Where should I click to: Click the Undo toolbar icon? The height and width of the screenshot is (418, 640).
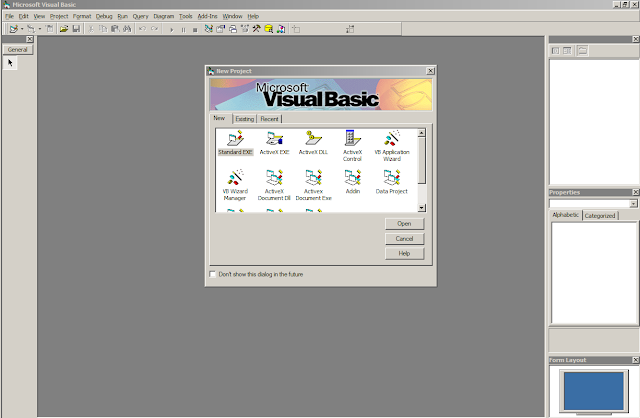(x=142, y=29)
